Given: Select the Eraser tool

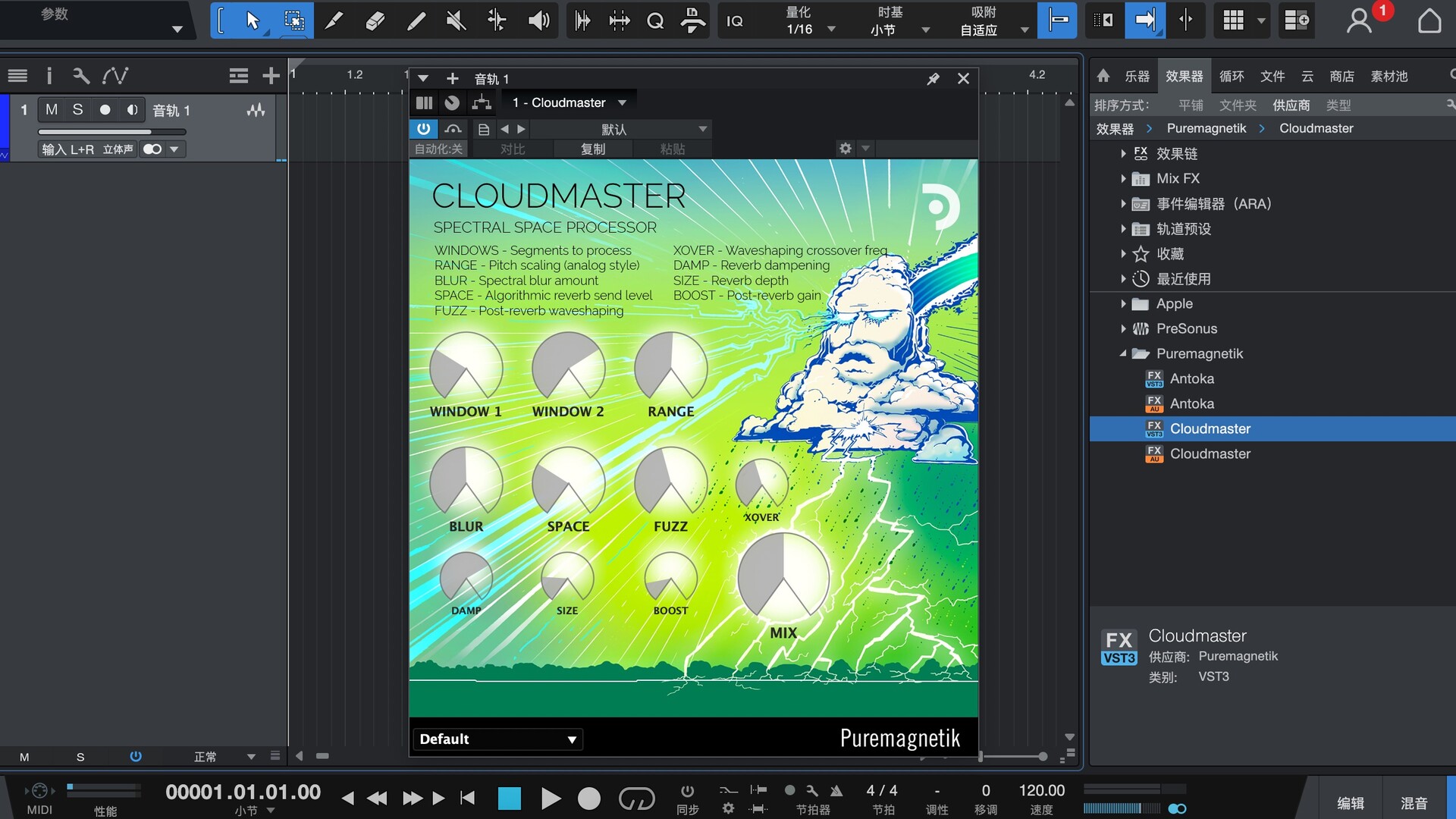Looking at the screenshot, I should pos(375,20).
